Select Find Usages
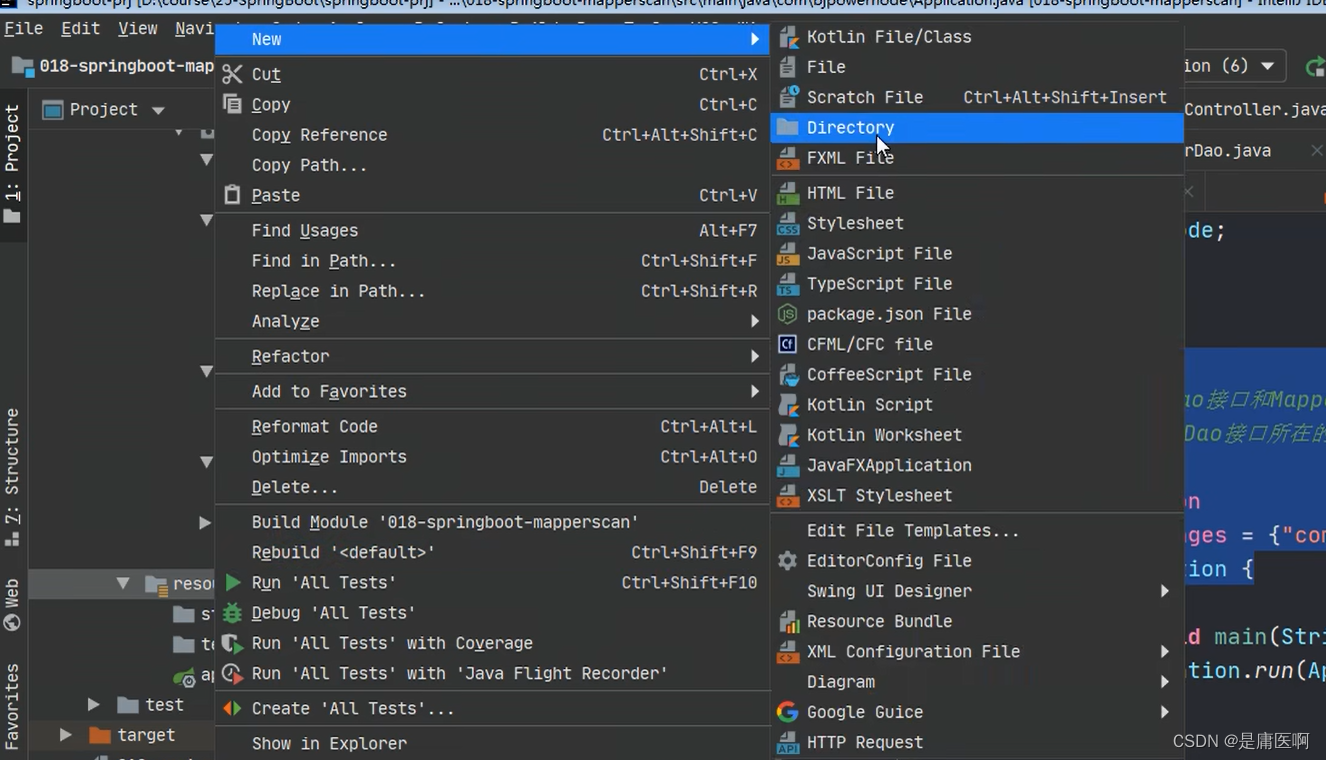The width and height of the screenshot is (1326, 760). click(492, 230)
